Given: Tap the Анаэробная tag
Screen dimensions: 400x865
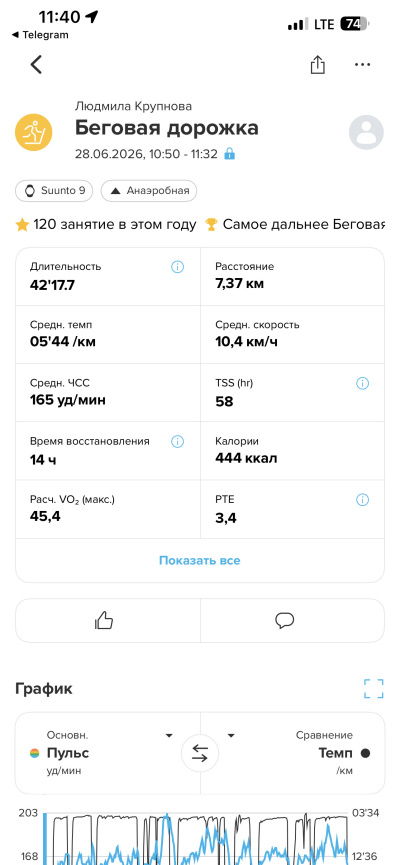Looking at the screenshot, I should coord(149,191).
